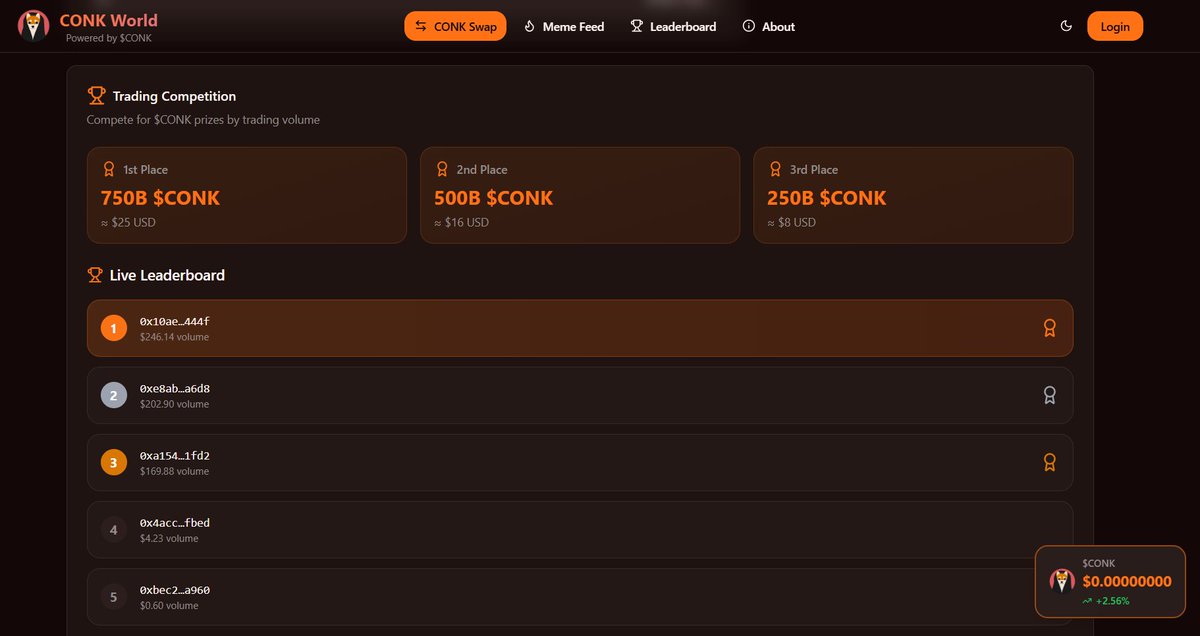Select the 750B $CONK prize card
Screen dimensions: 1200x636
click(x=247, y=195)
